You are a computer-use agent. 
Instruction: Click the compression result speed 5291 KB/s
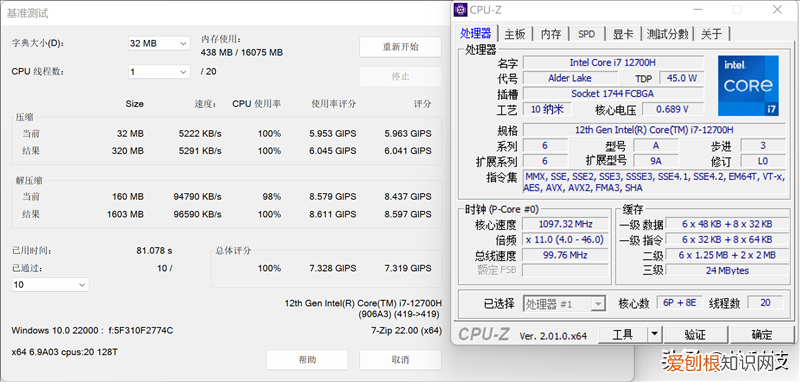click(x=200, y=151)
